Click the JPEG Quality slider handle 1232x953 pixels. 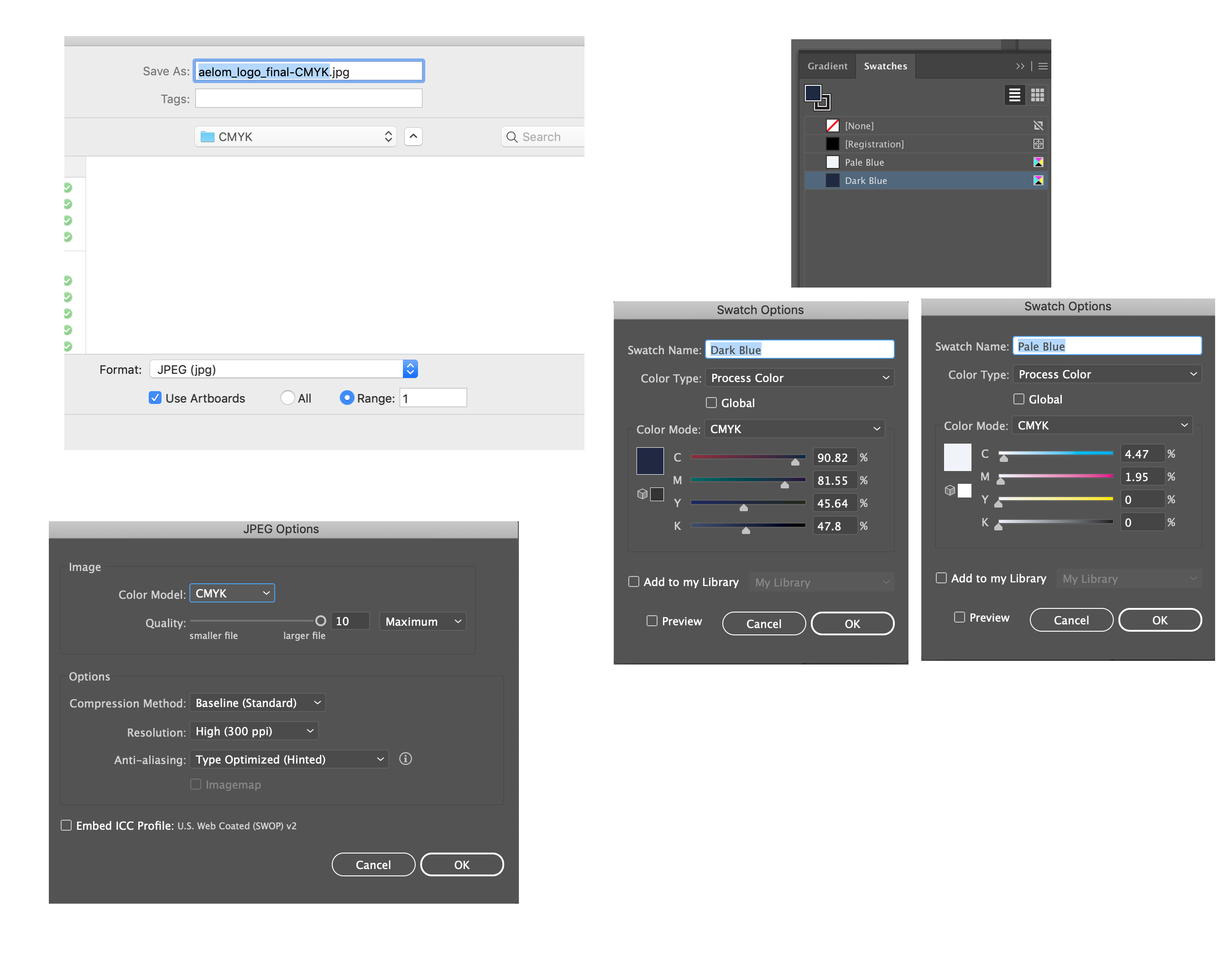(x=320, y=621)
